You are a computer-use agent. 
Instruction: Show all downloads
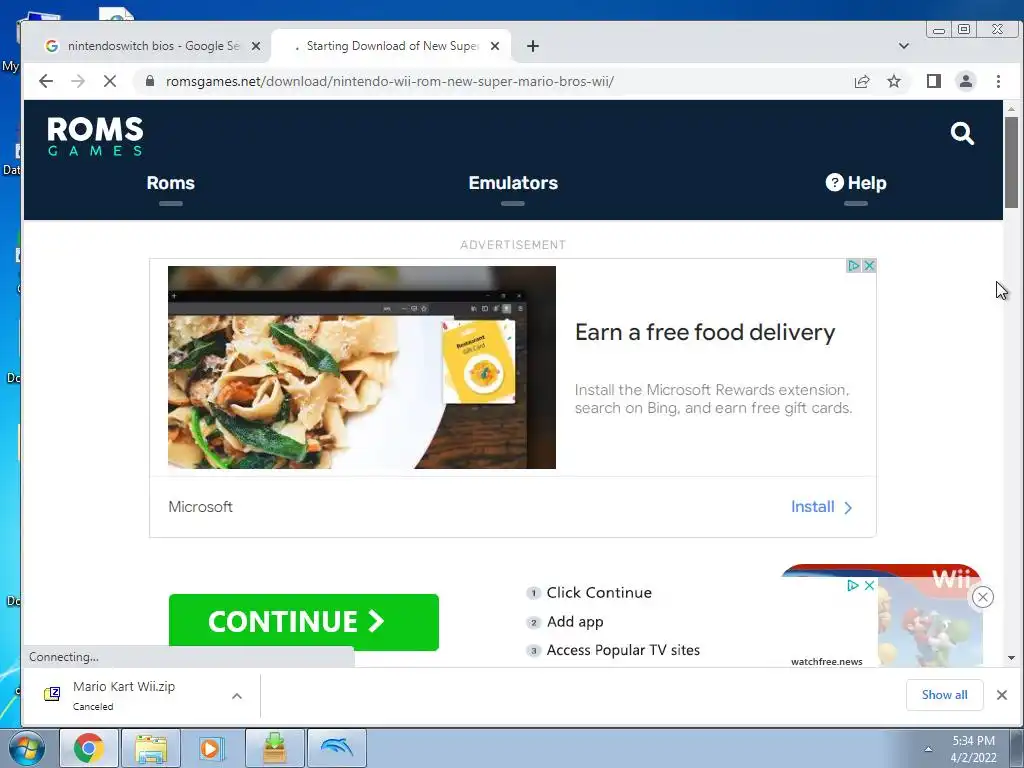(x=944, y=695)
